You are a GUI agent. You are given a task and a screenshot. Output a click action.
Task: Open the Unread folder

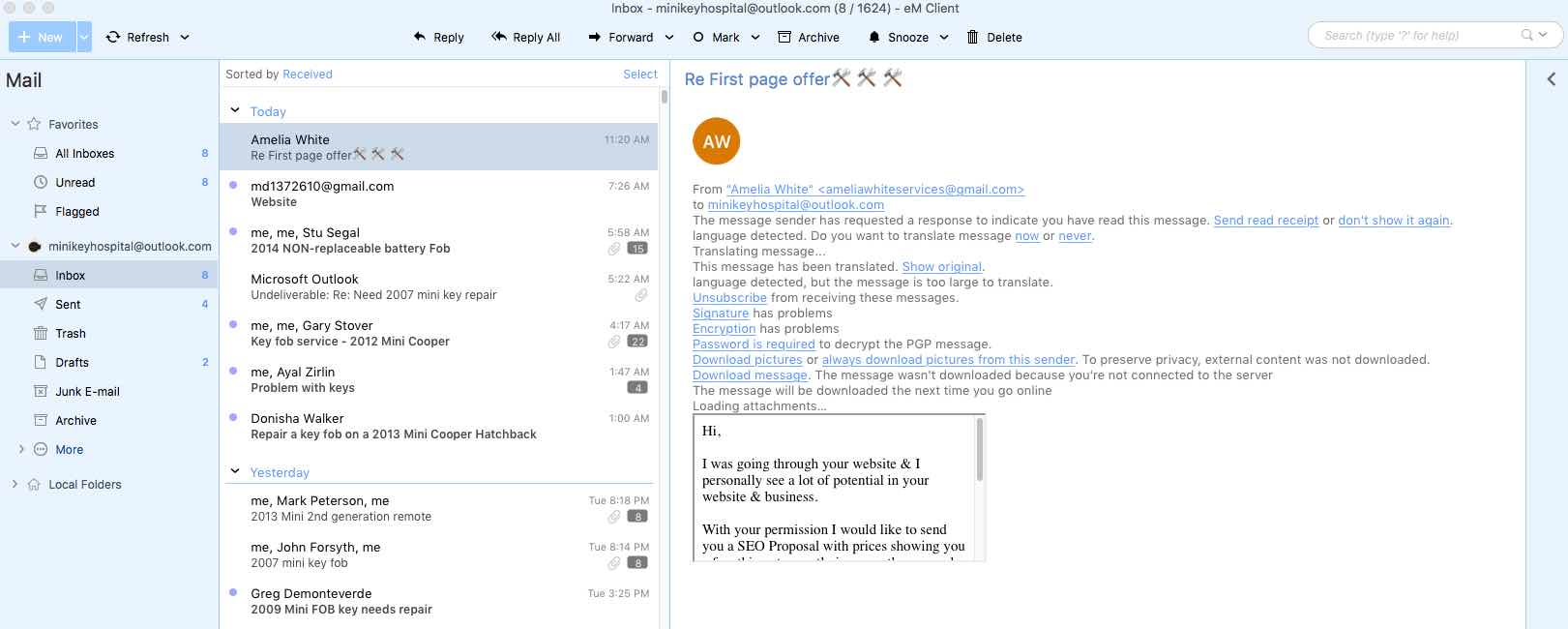(109, 182)
